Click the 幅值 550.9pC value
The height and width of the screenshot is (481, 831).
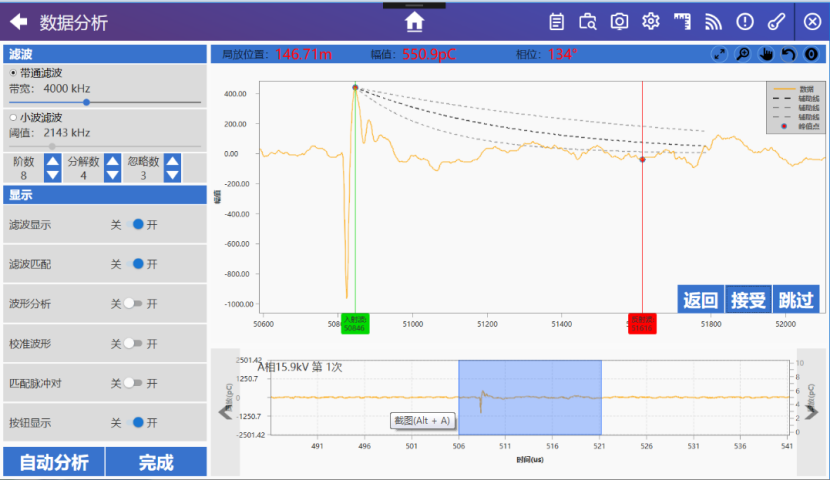coord(429,54)
